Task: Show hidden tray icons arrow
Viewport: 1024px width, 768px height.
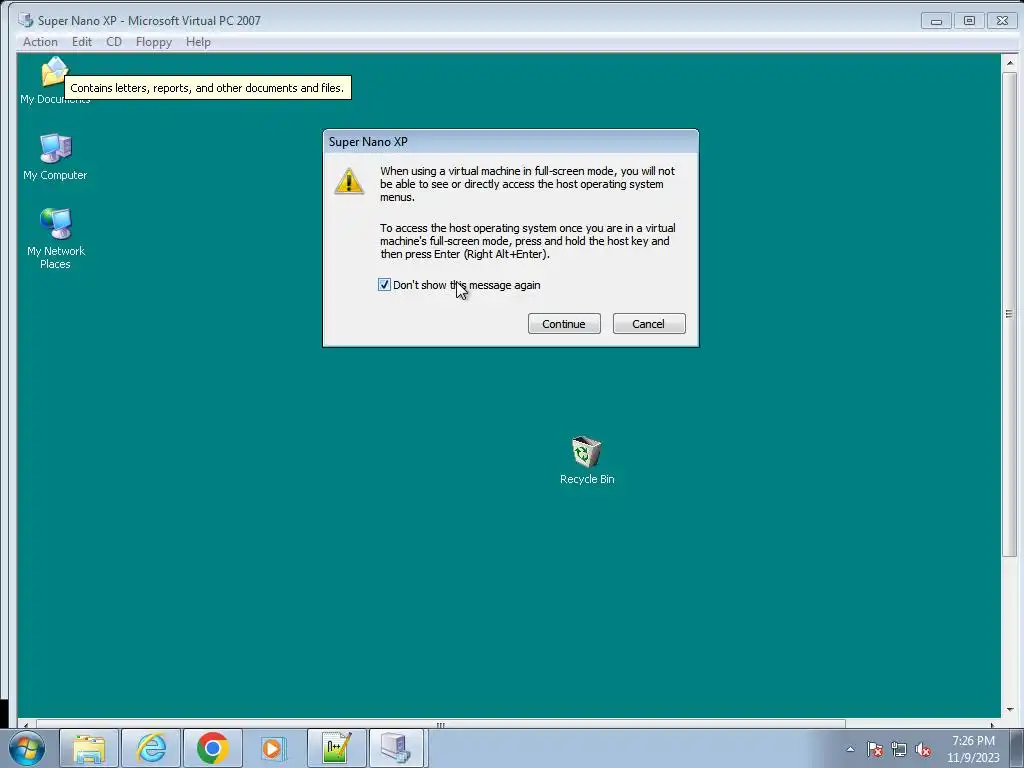Action: coord(850,749)
